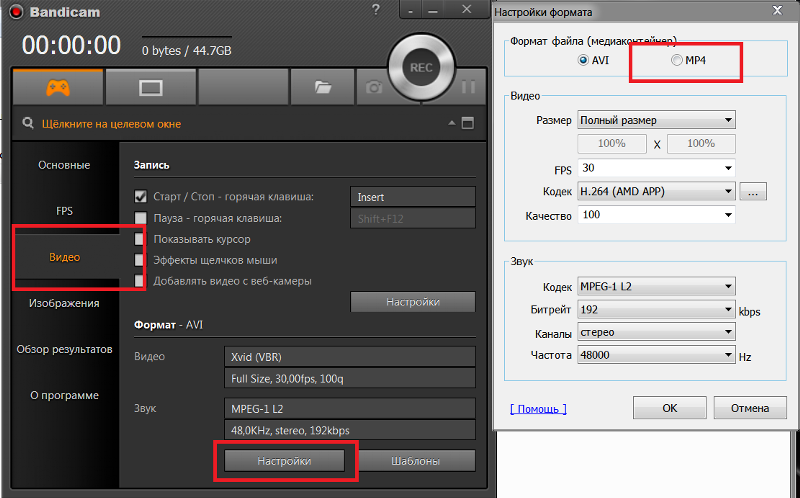Open the Основные sidebar section
Image resolution: width=800 pixels, height=498 pixels.
tap(64, 165)
